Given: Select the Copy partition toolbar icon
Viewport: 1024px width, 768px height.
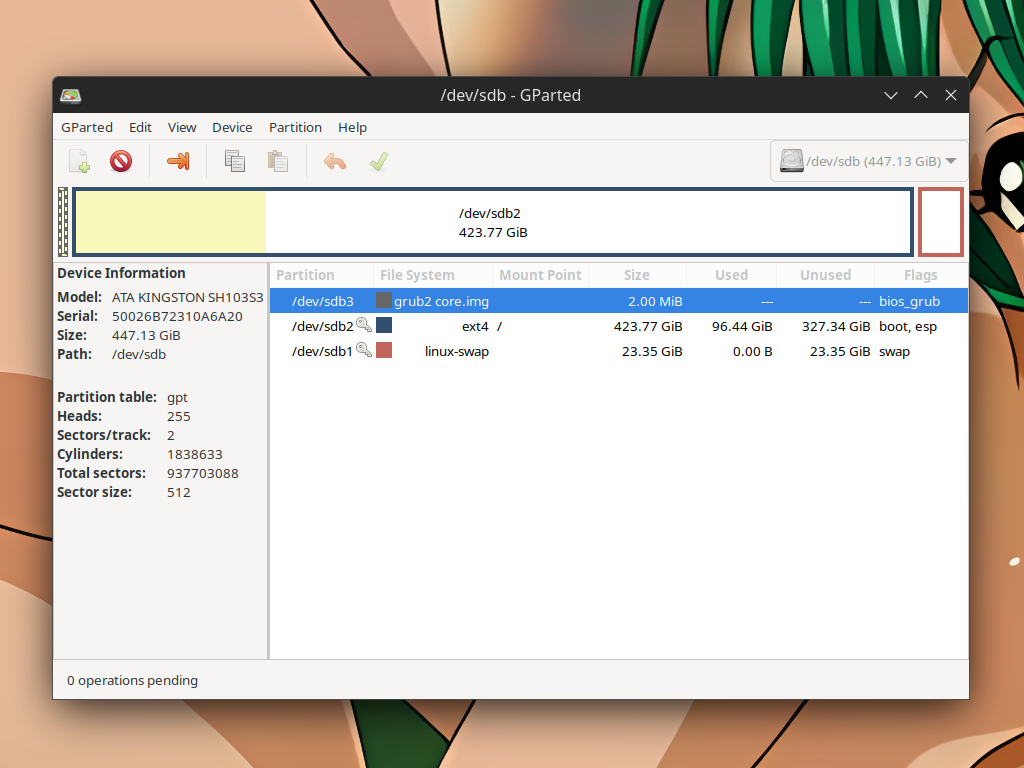Looking at the screenshot, I should click(235, 160).
